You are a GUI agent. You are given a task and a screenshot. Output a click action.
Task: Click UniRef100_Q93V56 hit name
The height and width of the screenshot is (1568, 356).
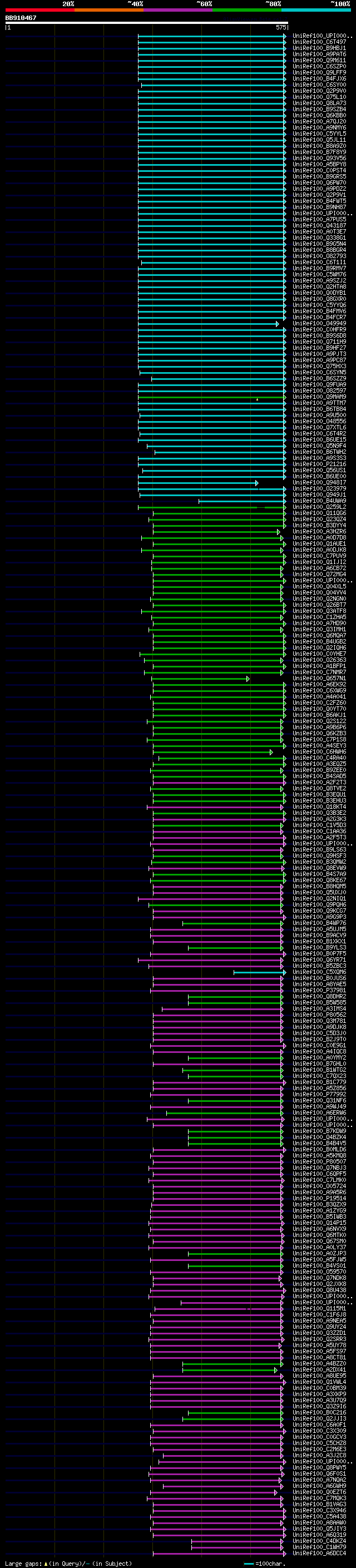pyautogui.click(x=319, y=159)
